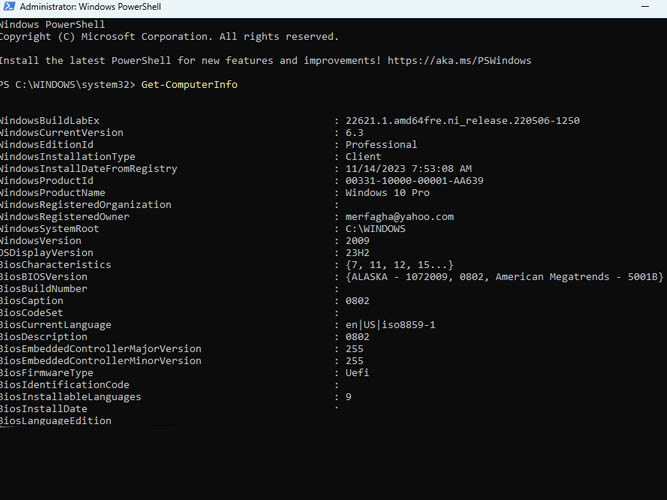Click the Administrator: Windows PowerShell title text
Screen dimensions: 667x500
(83, 7)
